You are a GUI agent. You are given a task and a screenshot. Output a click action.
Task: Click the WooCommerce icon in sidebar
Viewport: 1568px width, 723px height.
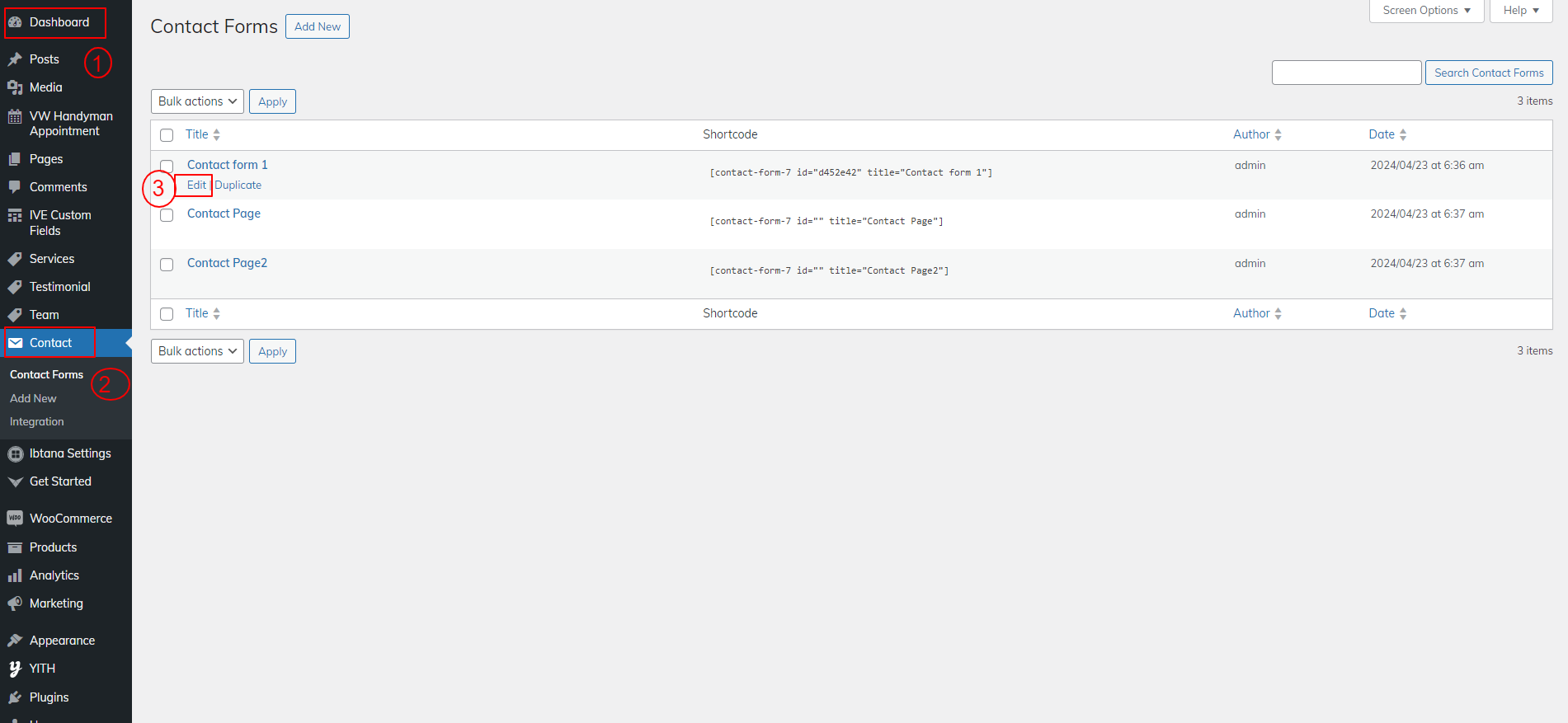coord(15,519)
